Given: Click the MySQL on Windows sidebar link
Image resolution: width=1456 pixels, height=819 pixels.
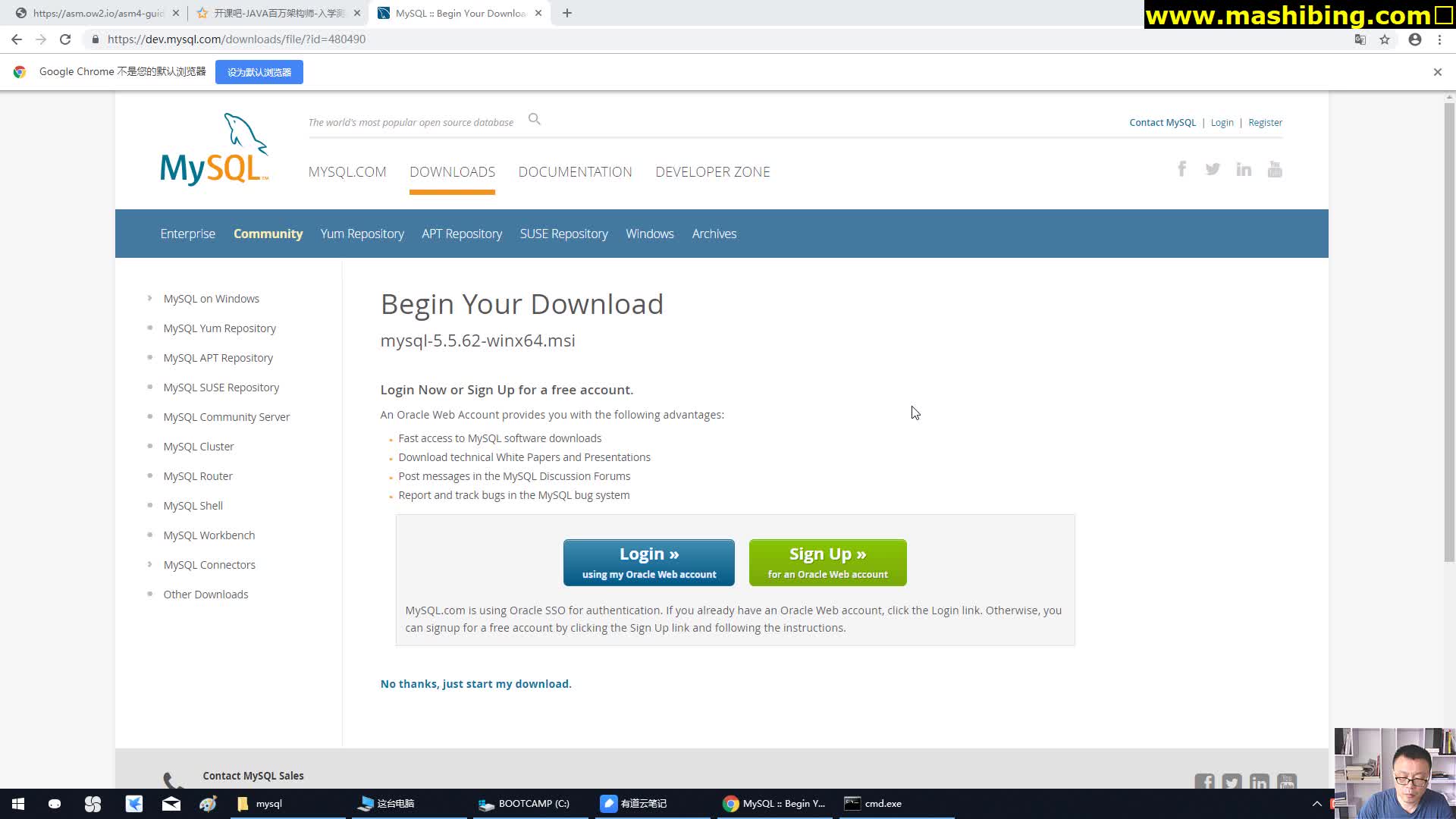Looking at the screenshot, I should coord(211,298).
